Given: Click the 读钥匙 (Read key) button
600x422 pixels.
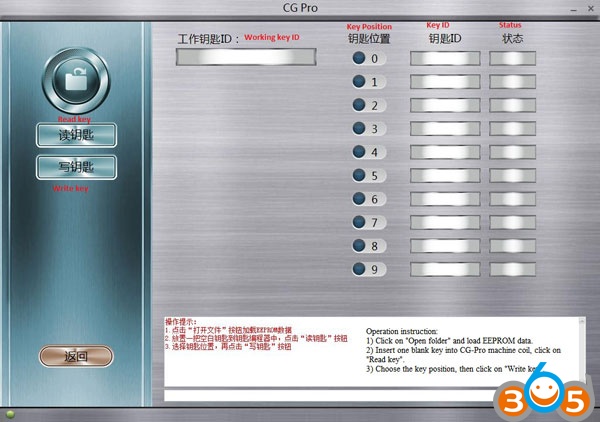Looking at the screenshot, I should tap(77, 135).
